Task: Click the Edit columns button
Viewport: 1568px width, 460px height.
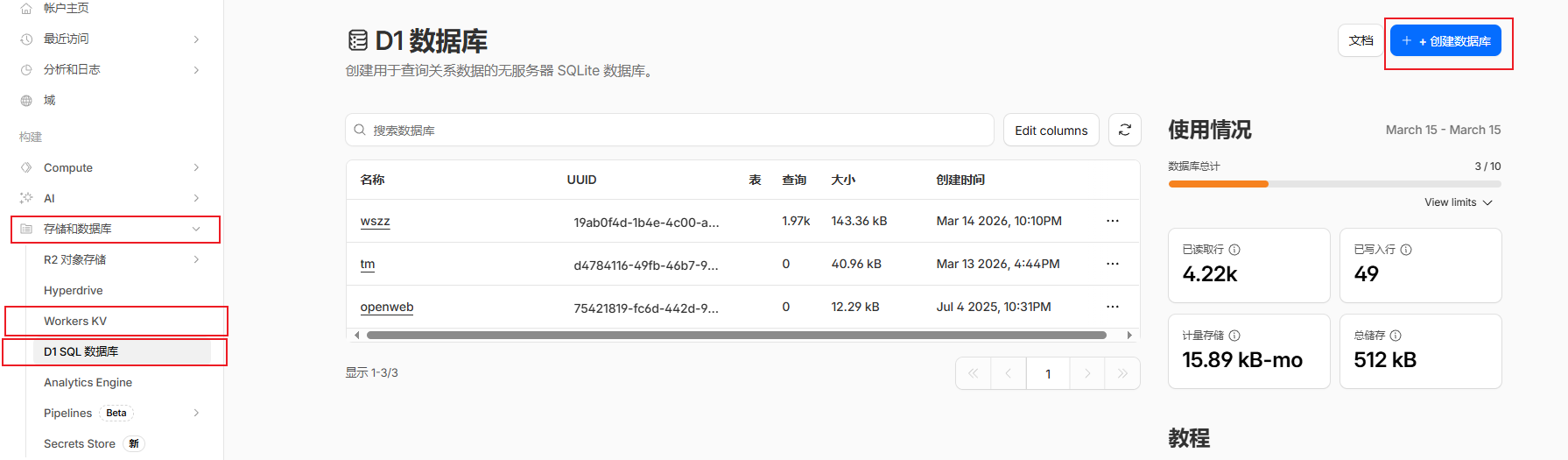Action: click(1051, 130)
